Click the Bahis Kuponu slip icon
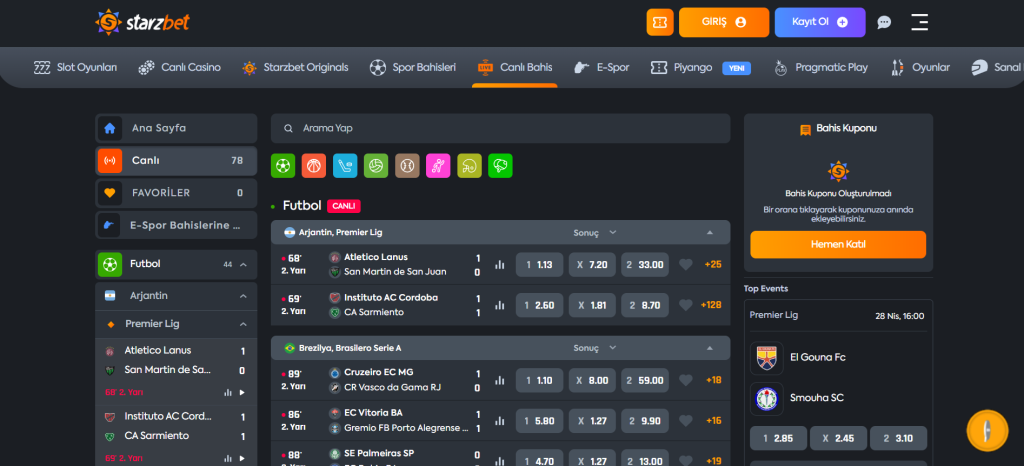Viewport: 1024px width, 466px height. click(x=805, y=129)
